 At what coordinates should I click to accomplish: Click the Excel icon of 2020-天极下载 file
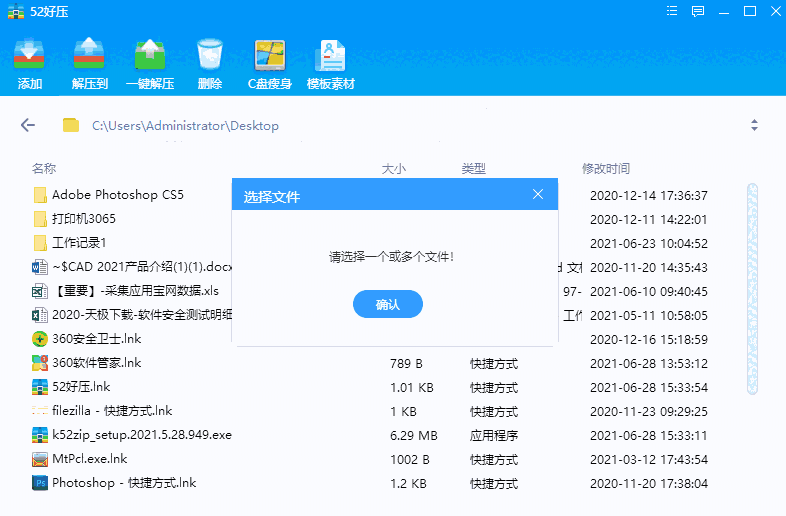point(40,315)
